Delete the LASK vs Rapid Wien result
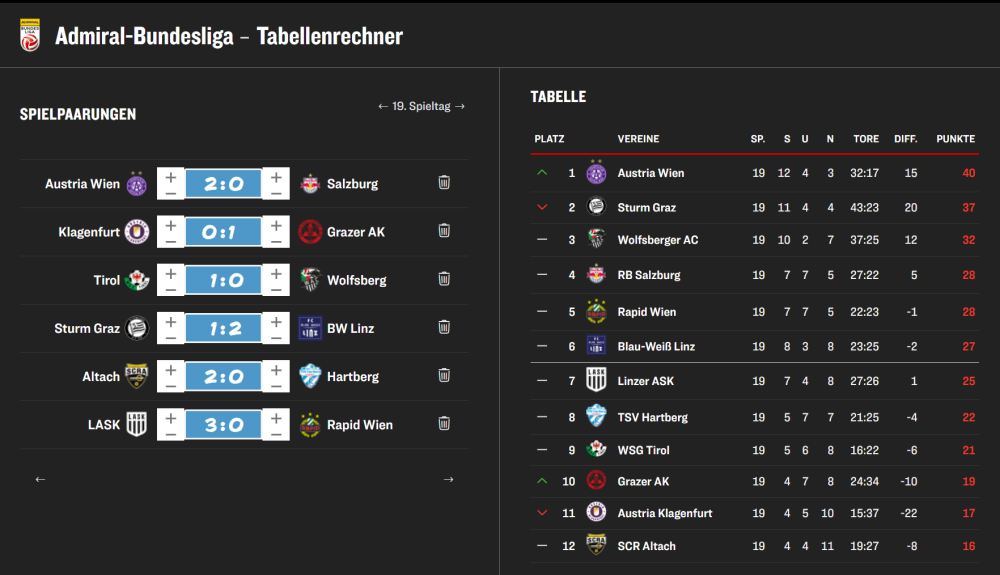Screen dimensions: 1000x575 (444, 424)
